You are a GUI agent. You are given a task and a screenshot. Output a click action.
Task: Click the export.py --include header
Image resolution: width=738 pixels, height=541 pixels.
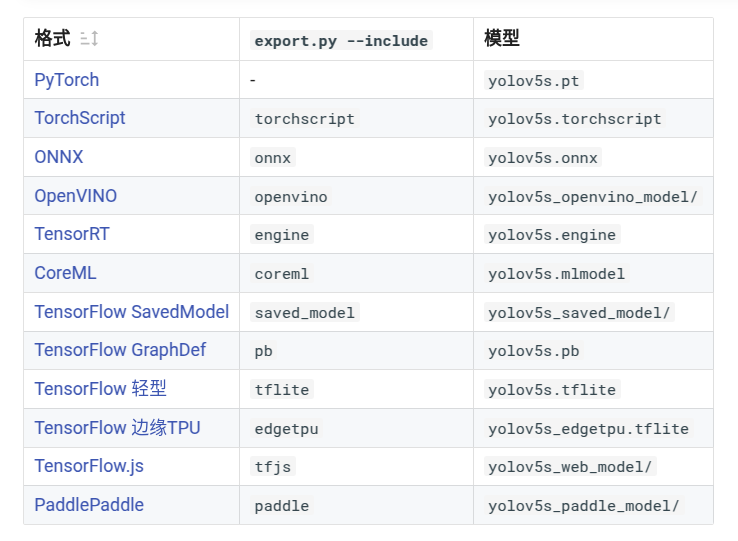click(341, 41)
